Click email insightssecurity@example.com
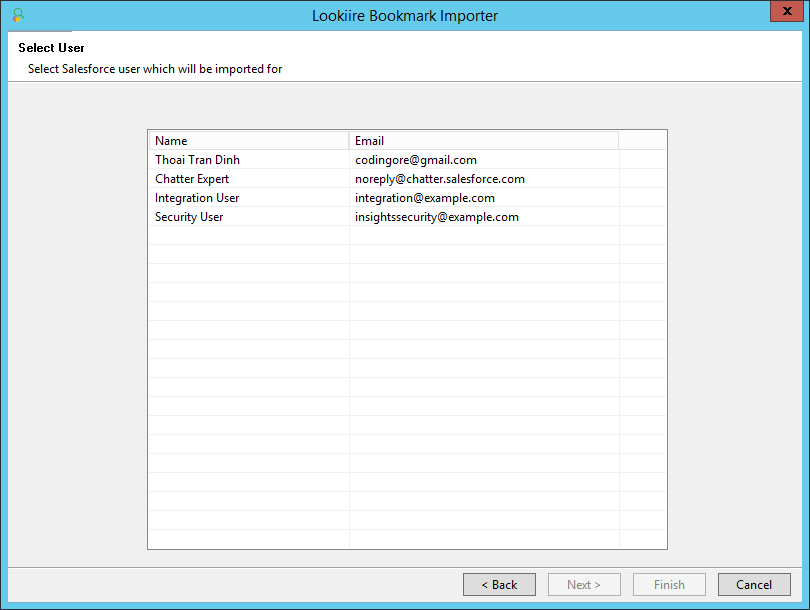 pos(437,217)
